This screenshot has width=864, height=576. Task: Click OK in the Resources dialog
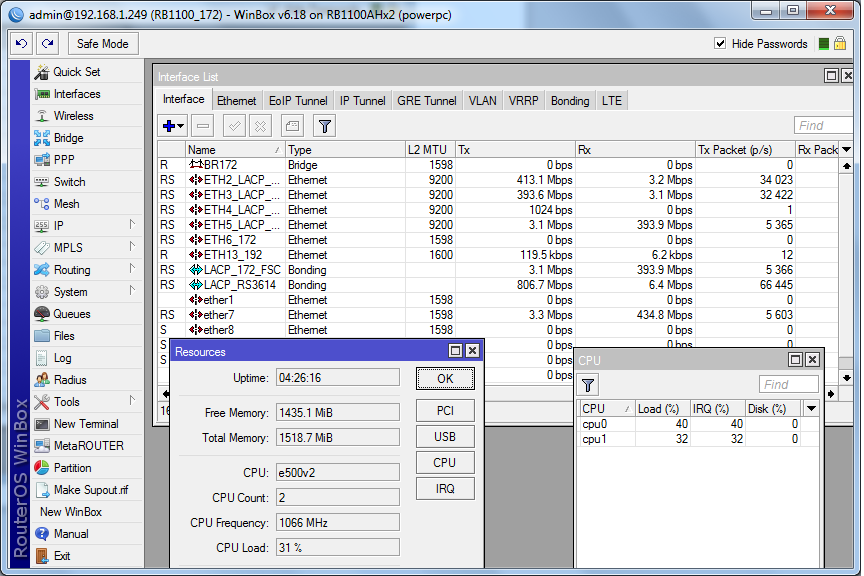pyautogui.click(x=444, y=379)
